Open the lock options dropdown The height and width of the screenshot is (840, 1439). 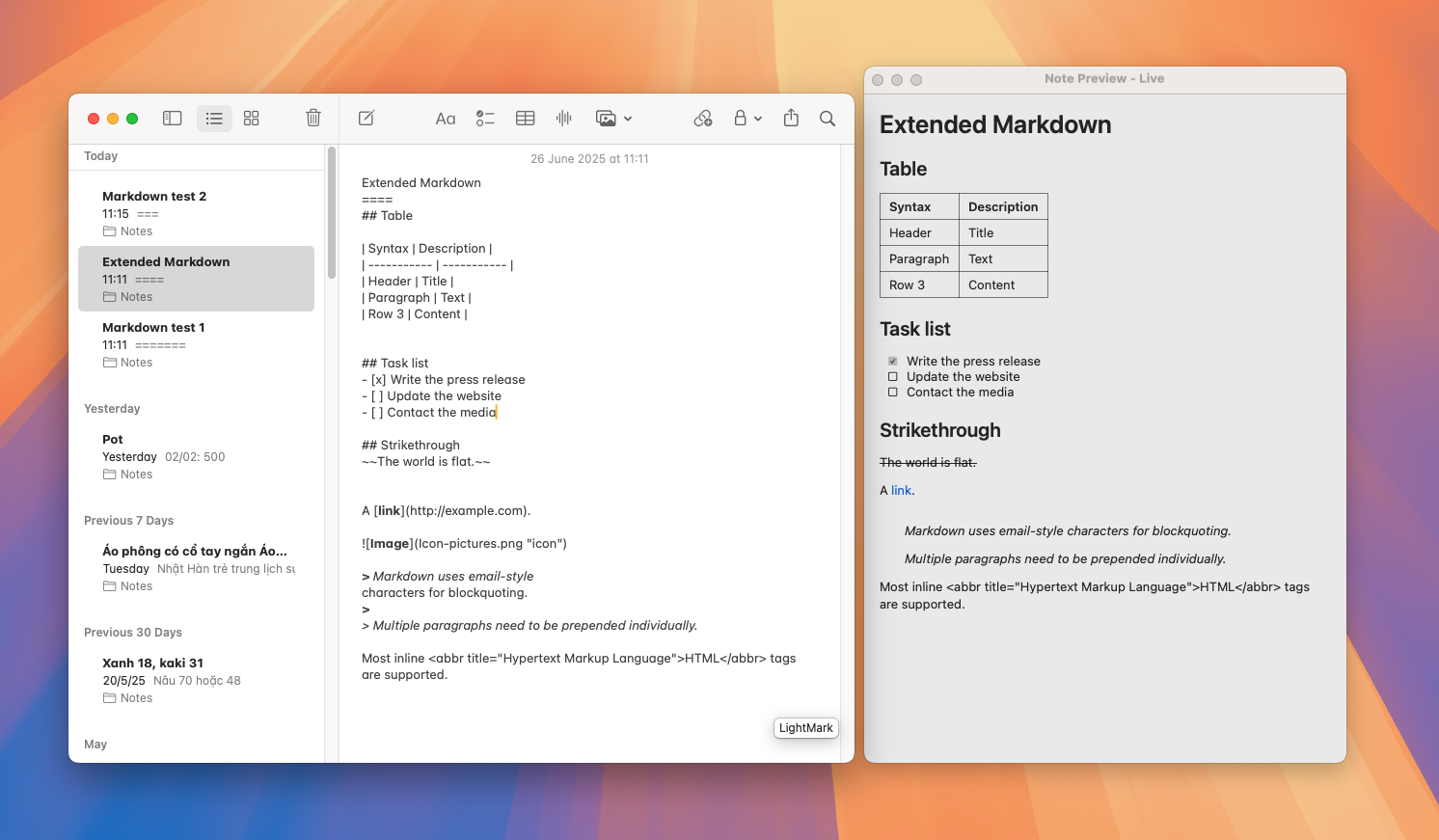pyautogui.click(x=759, y=118)
